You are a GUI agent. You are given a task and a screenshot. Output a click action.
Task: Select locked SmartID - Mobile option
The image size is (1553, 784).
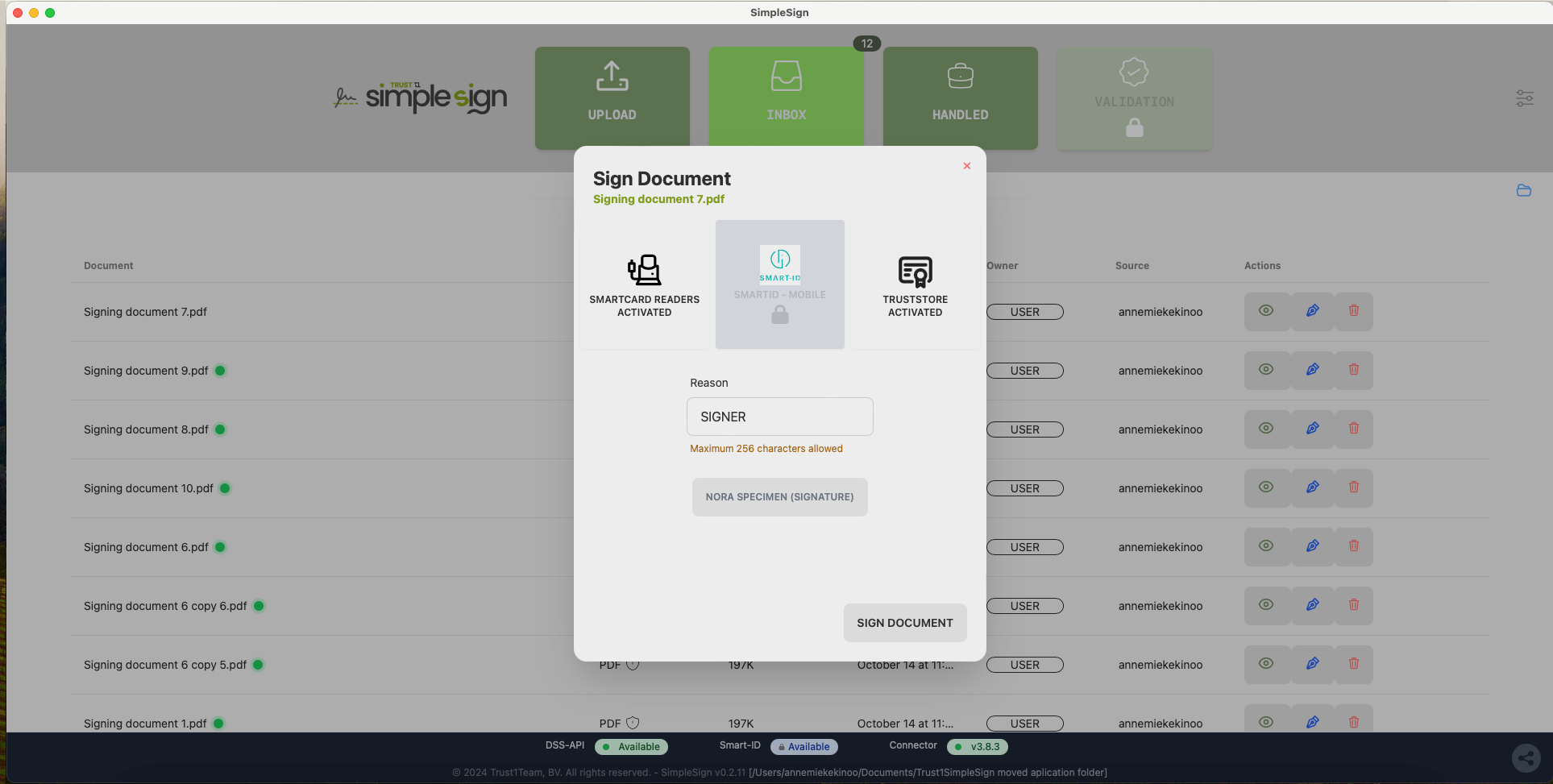[779, 285]
